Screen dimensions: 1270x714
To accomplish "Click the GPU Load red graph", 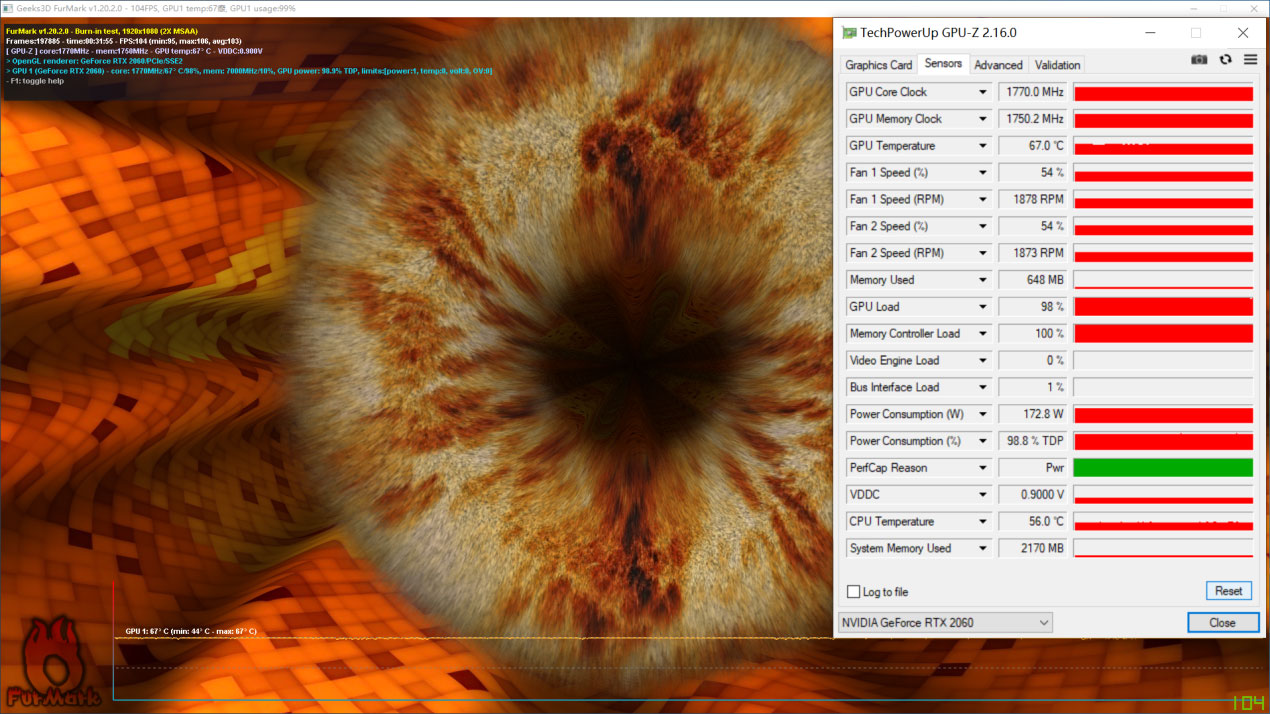I will [1162, 307].
